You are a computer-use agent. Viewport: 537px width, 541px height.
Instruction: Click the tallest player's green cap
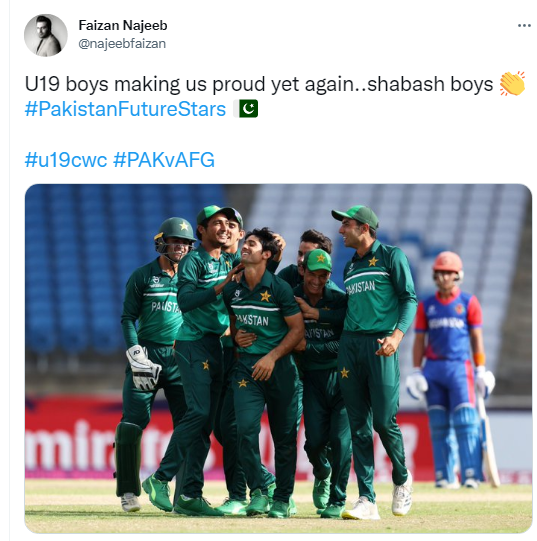[356, 216]
